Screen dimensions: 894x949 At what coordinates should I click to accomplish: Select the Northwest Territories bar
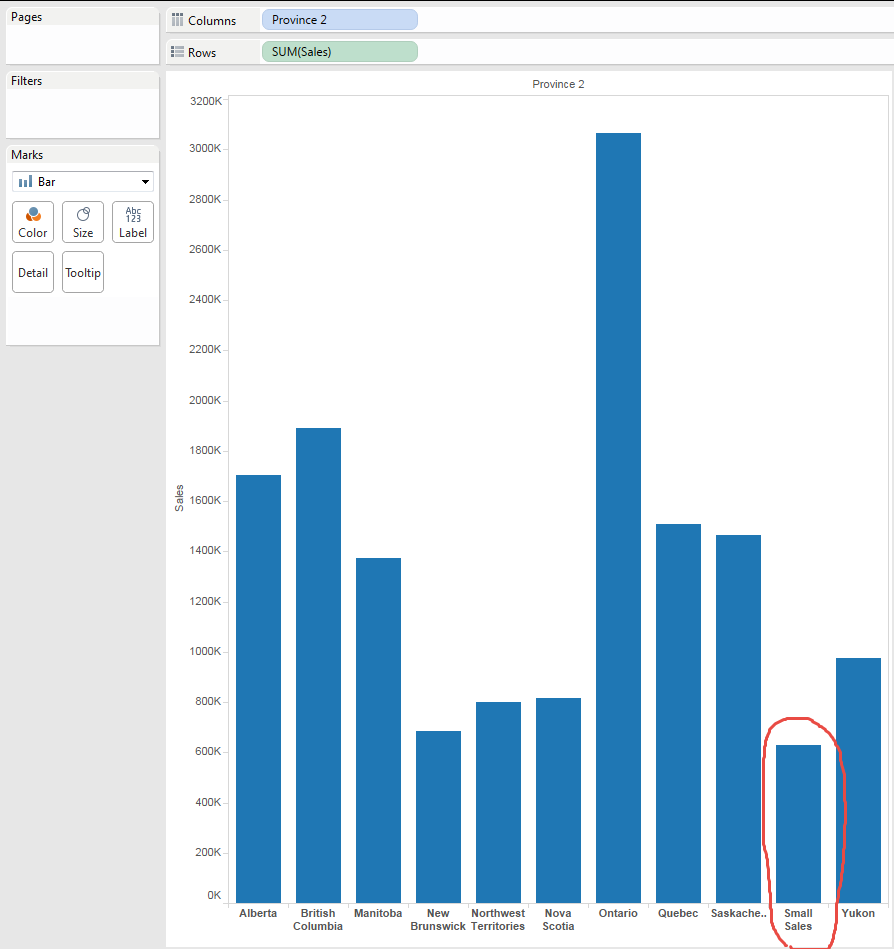point(498,803)
